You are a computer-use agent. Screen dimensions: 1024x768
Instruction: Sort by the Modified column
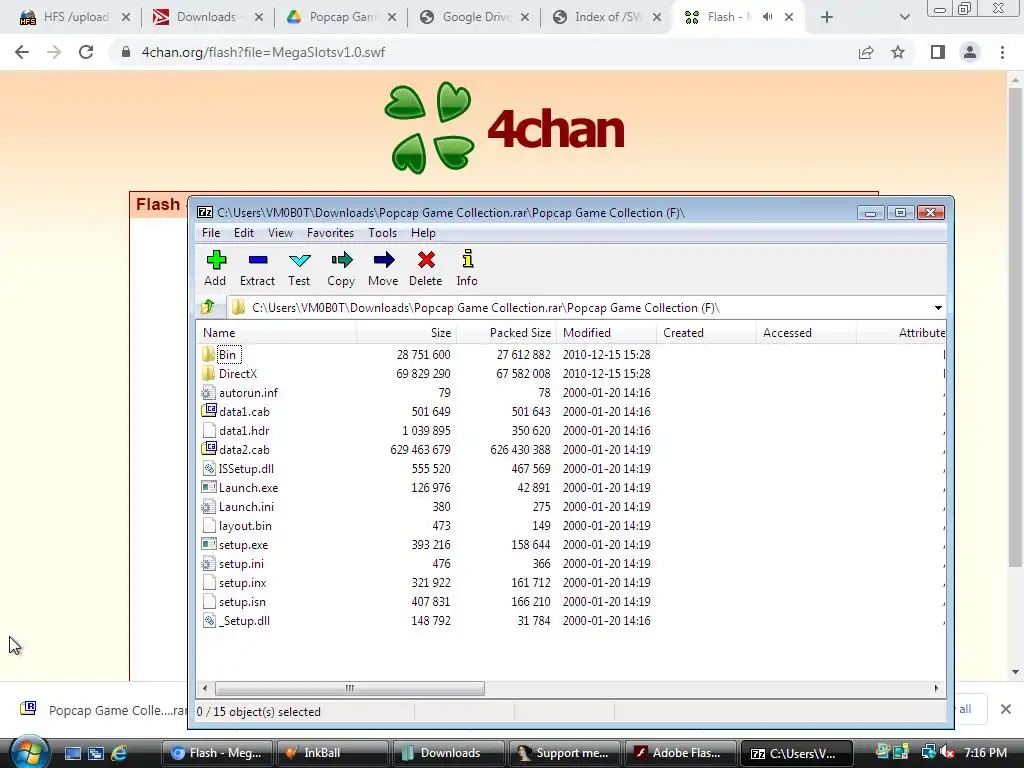point(606,332)
